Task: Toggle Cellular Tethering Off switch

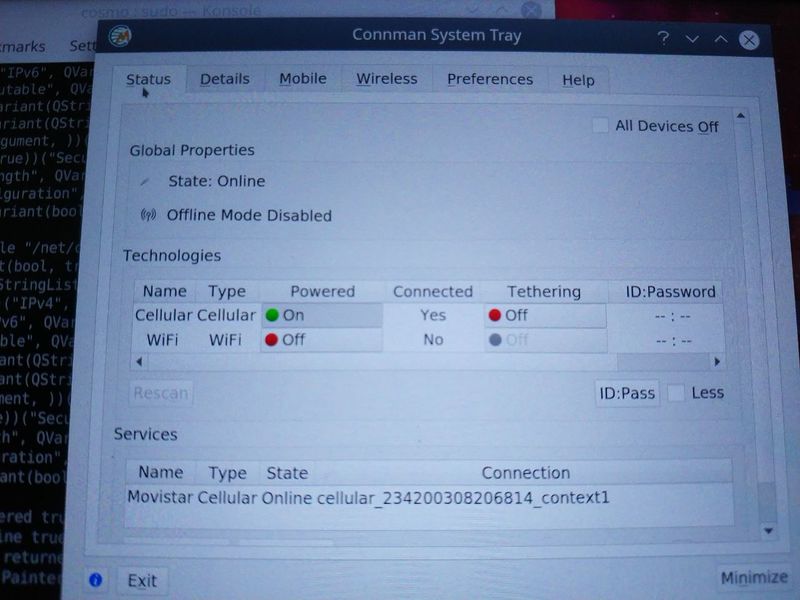Action: (544, 315)
